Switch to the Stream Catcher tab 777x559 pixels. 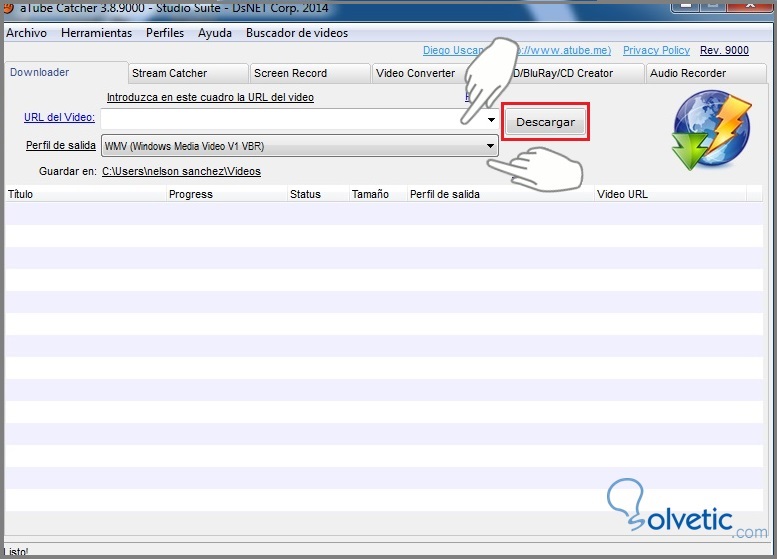point(188,73)
